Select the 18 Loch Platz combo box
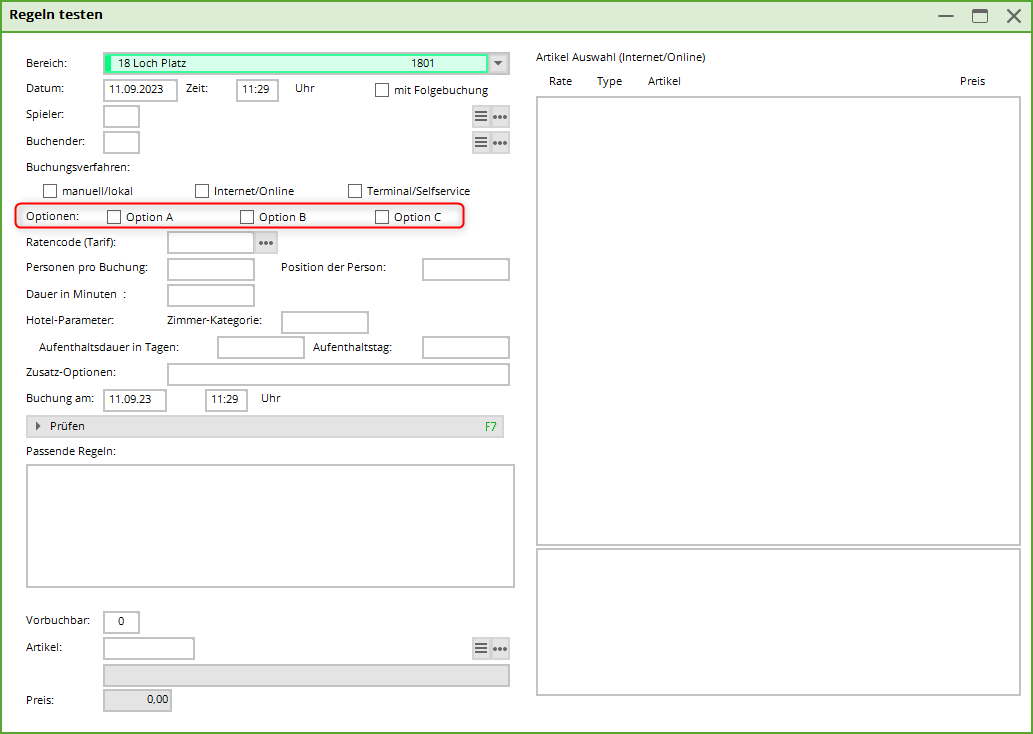This screenshot has width=1033, height=734. tap(295, 64)
